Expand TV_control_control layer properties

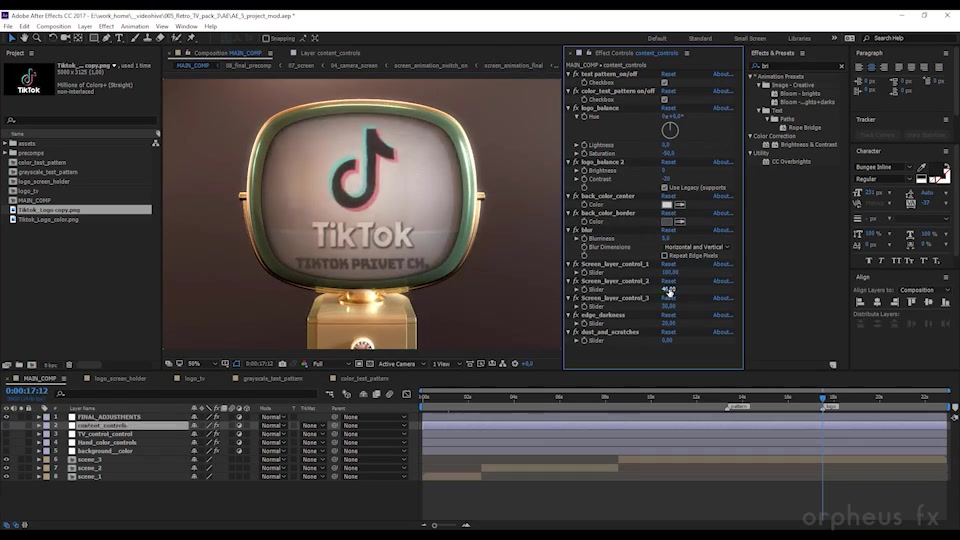[x=39, y=434]
